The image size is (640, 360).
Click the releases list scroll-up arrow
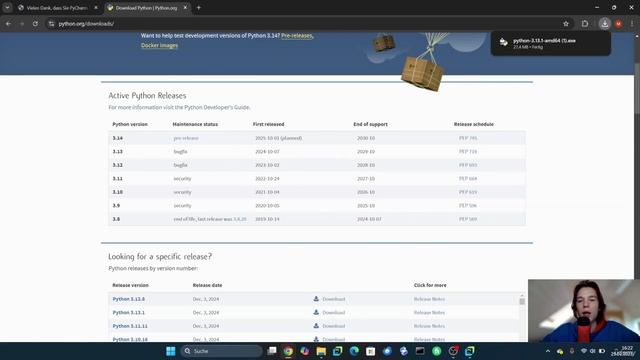(522, 295)
